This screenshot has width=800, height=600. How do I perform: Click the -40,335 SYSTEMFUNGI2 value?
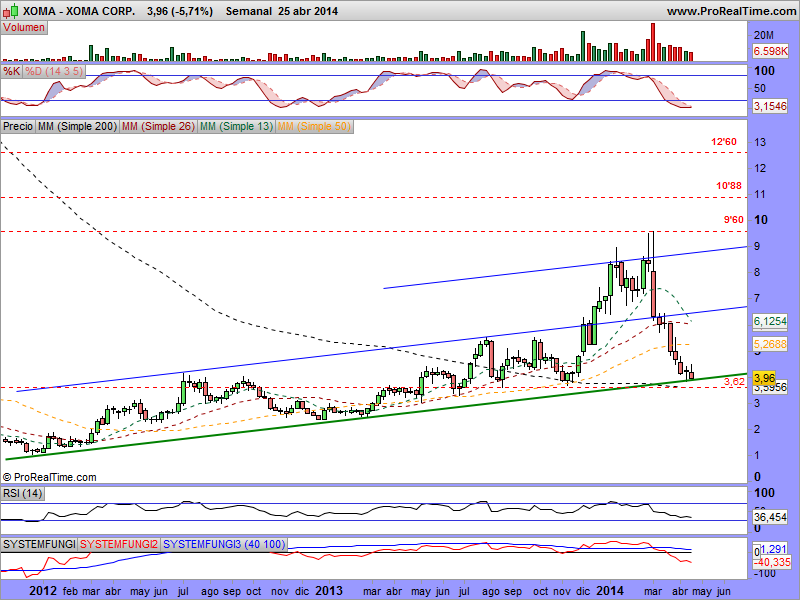pyautogui.click(x=772, y=562)
